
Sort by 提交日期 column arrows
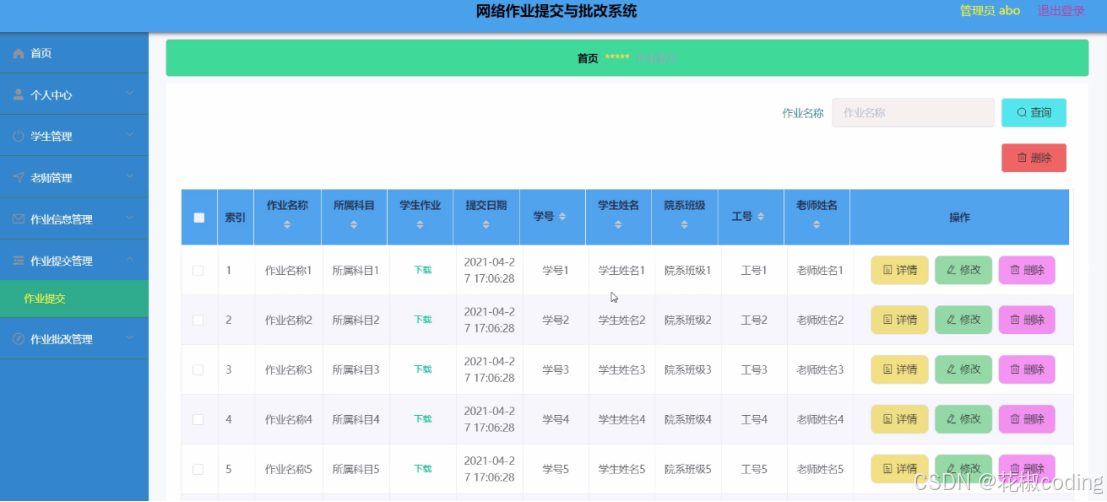pos(486,225)
